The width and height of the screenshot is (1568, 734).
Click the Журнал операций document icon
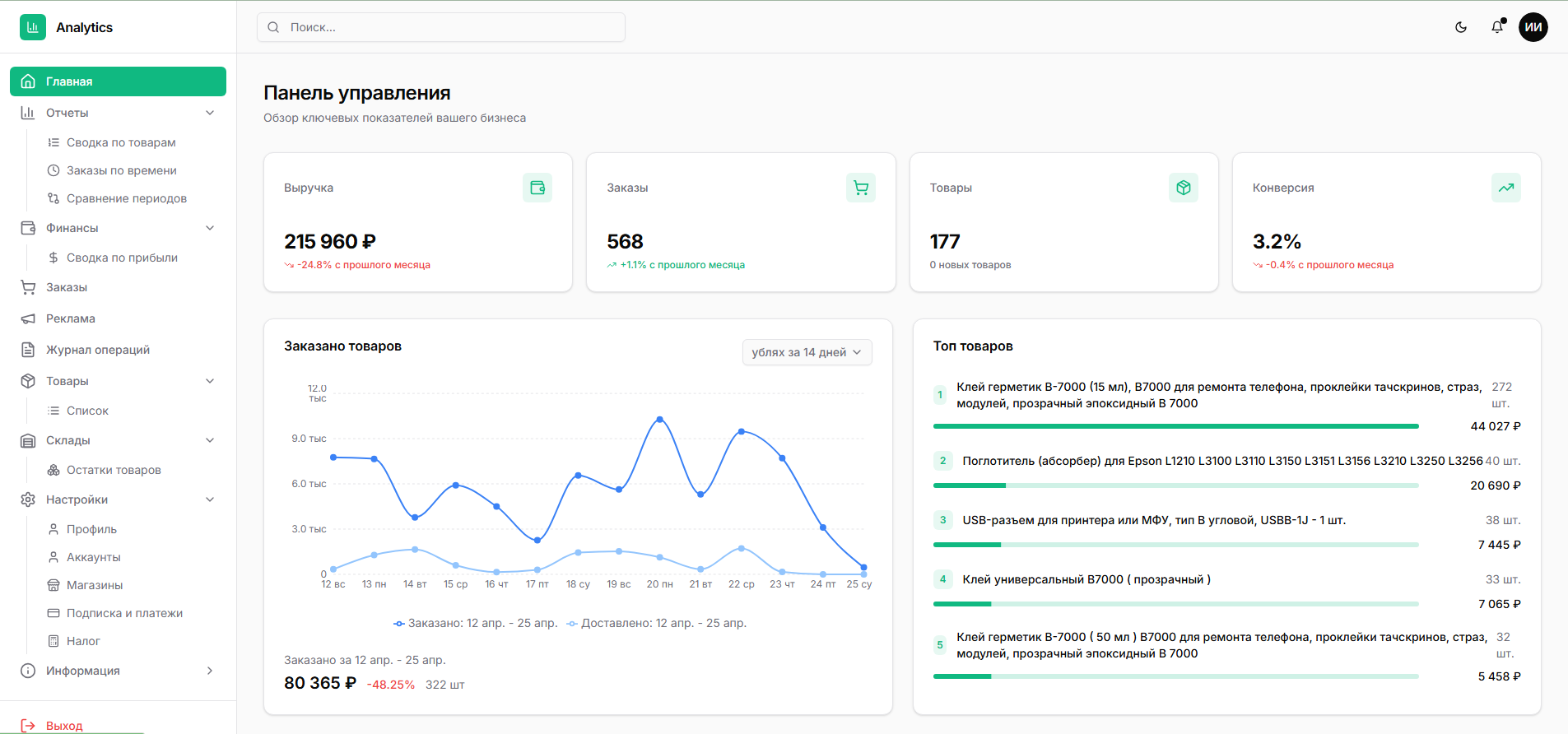click(28, 350)
